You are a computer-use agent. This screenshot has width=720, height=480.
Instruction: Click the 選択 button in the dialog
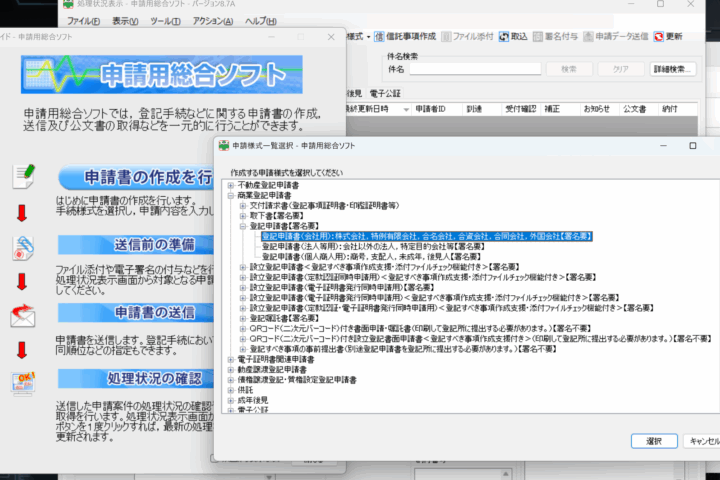[x=654, y=441]
